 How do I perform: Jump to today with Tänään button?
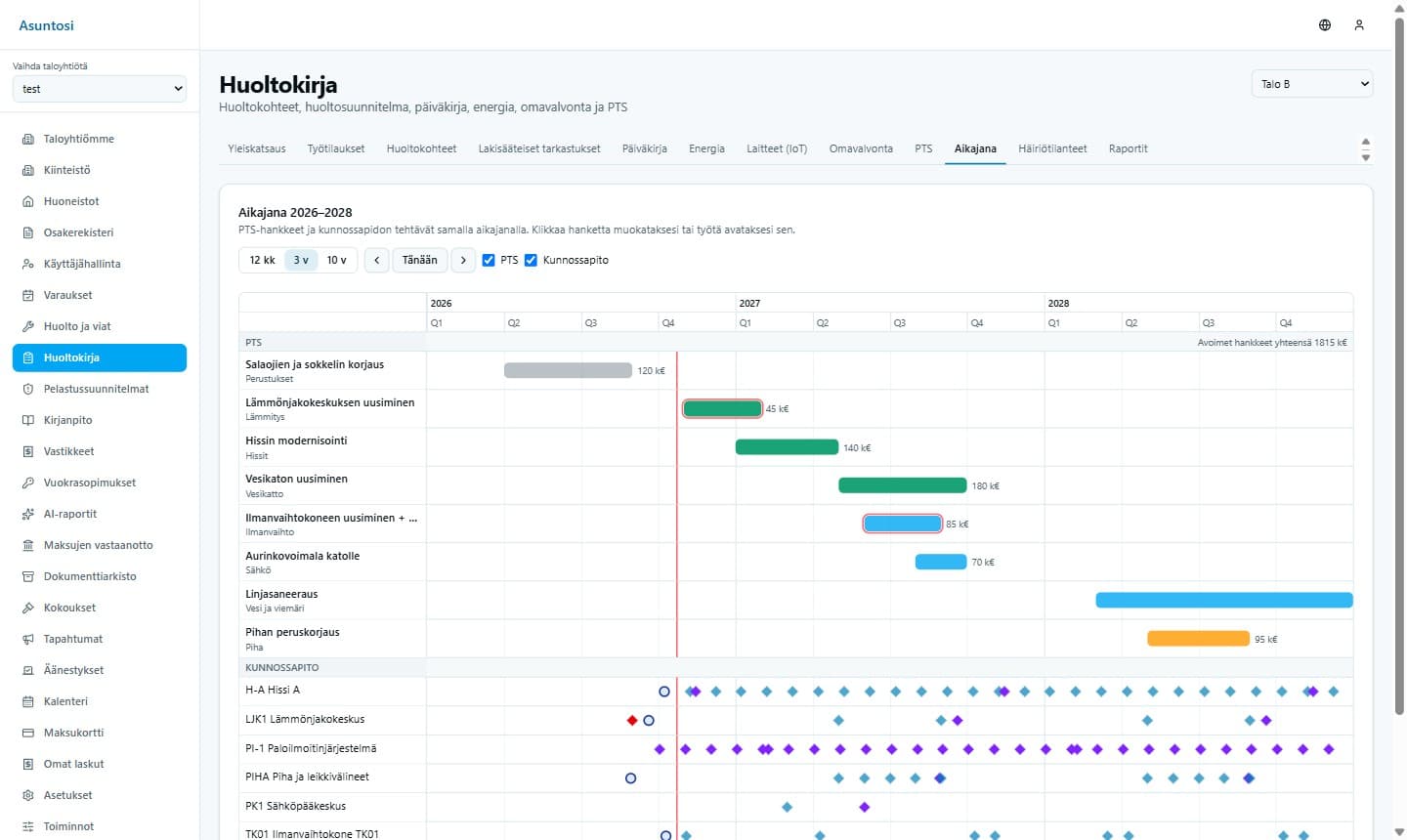(x=420, y=260)
